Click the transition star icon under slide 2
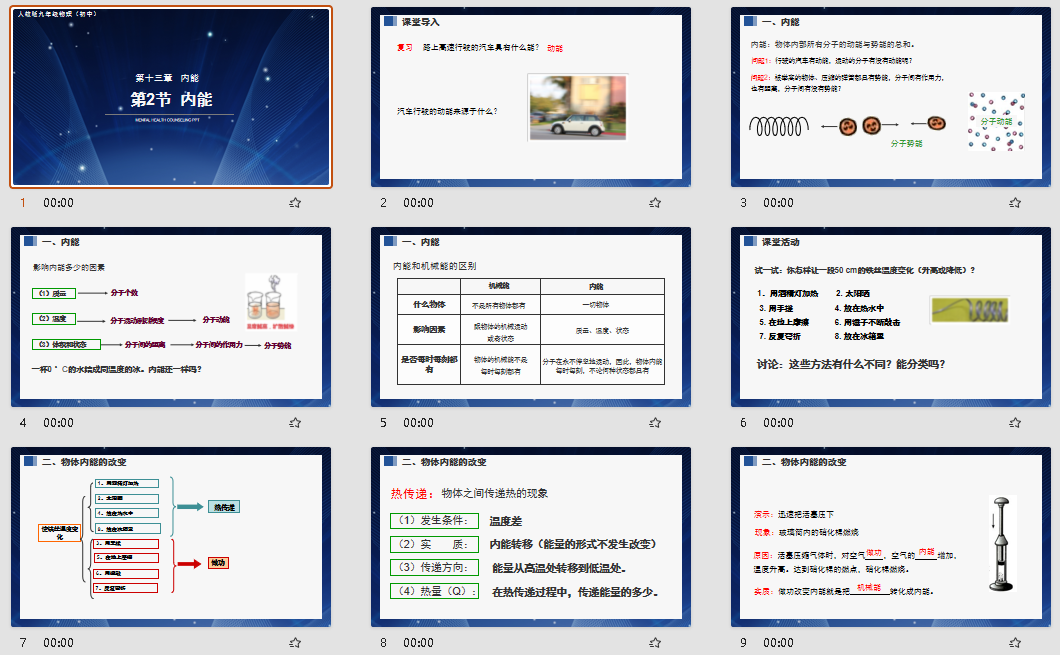 click(655, 203)
